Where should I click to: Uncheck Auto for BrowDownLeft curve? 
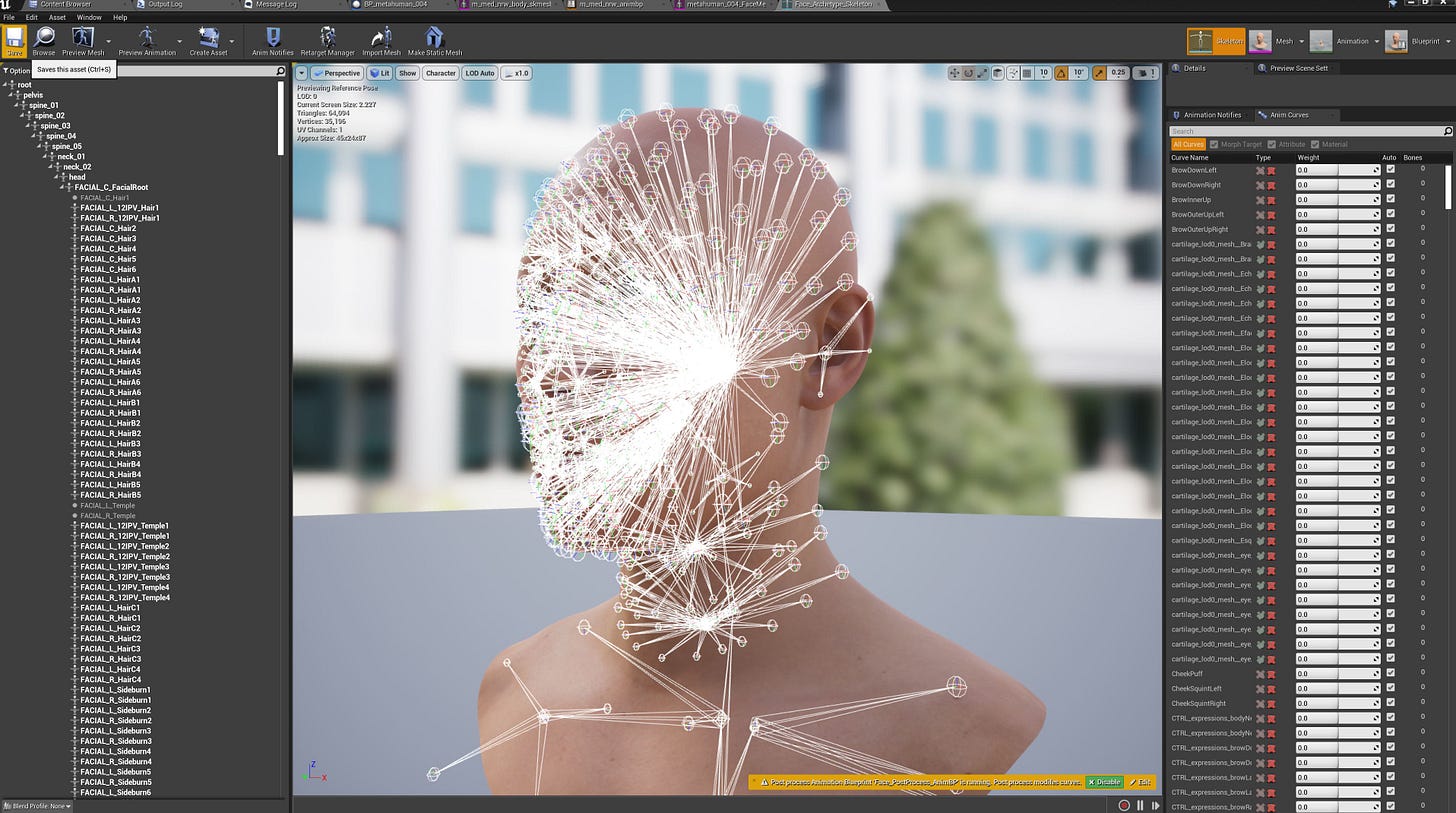1390,170
